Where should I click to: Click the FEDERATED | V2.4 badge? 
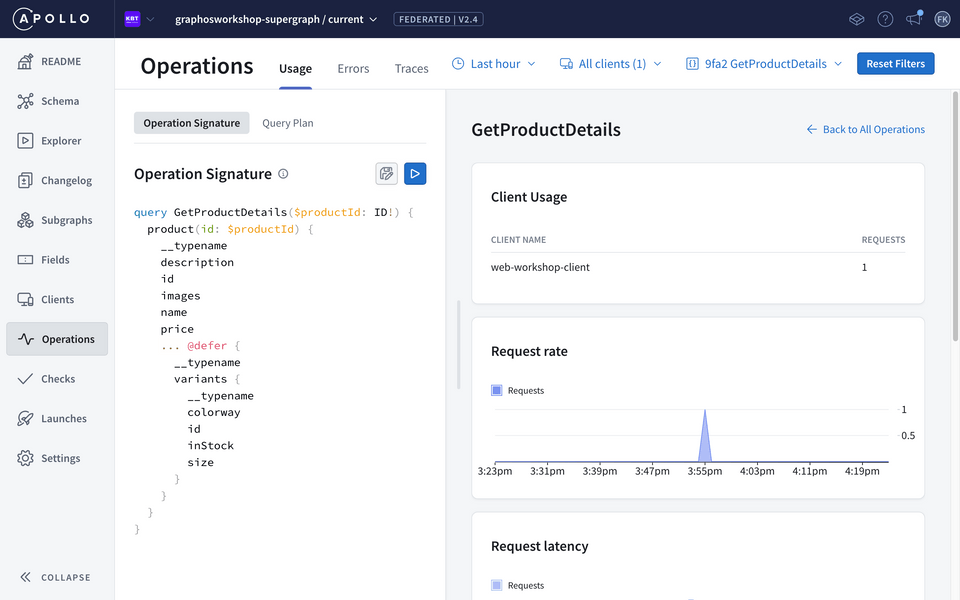[438, 20]
